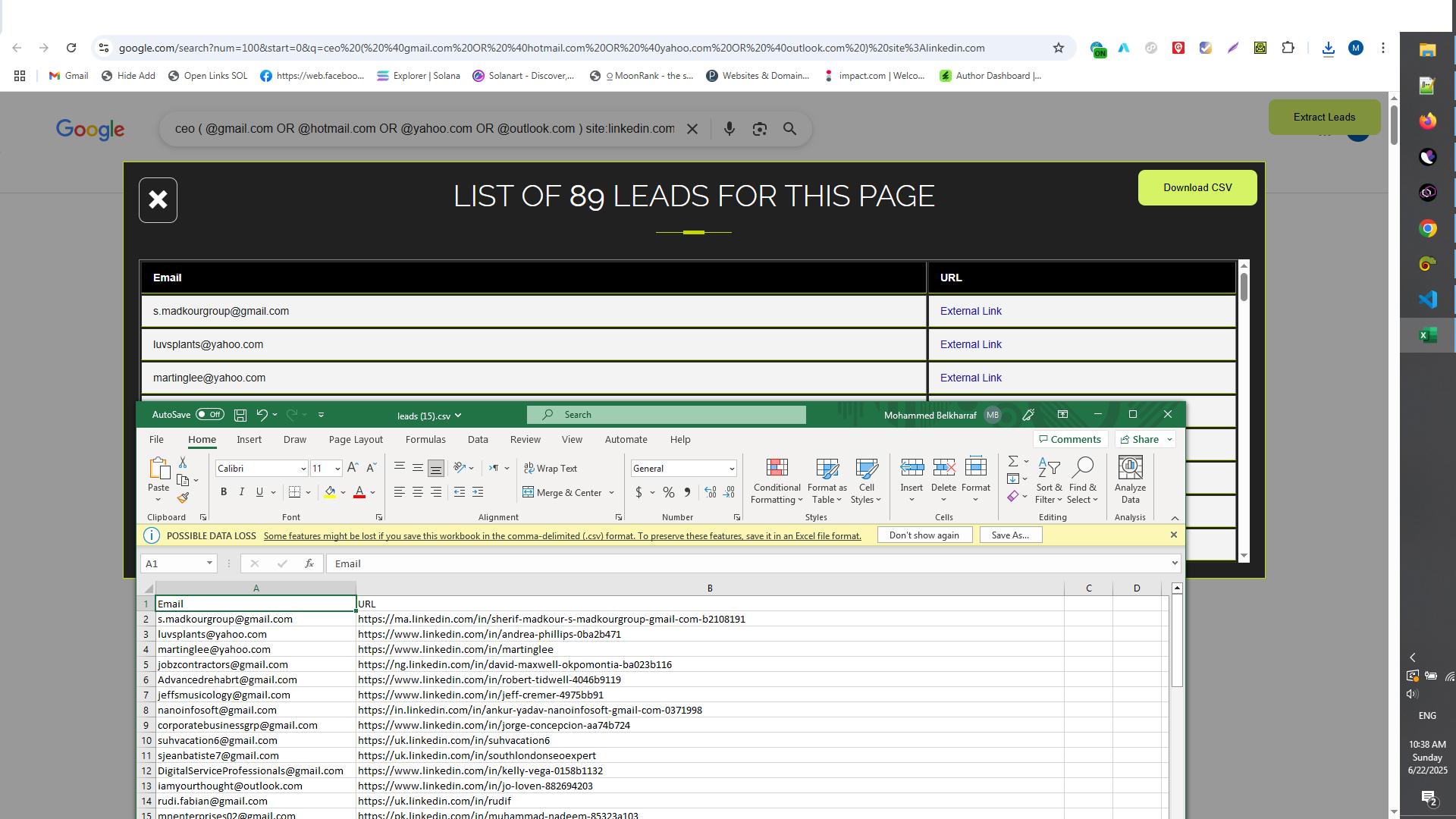This screenshot has height=819, width=1456.
Task: Open the Calibri font name dropdown
Action: [x=303, y=469]
